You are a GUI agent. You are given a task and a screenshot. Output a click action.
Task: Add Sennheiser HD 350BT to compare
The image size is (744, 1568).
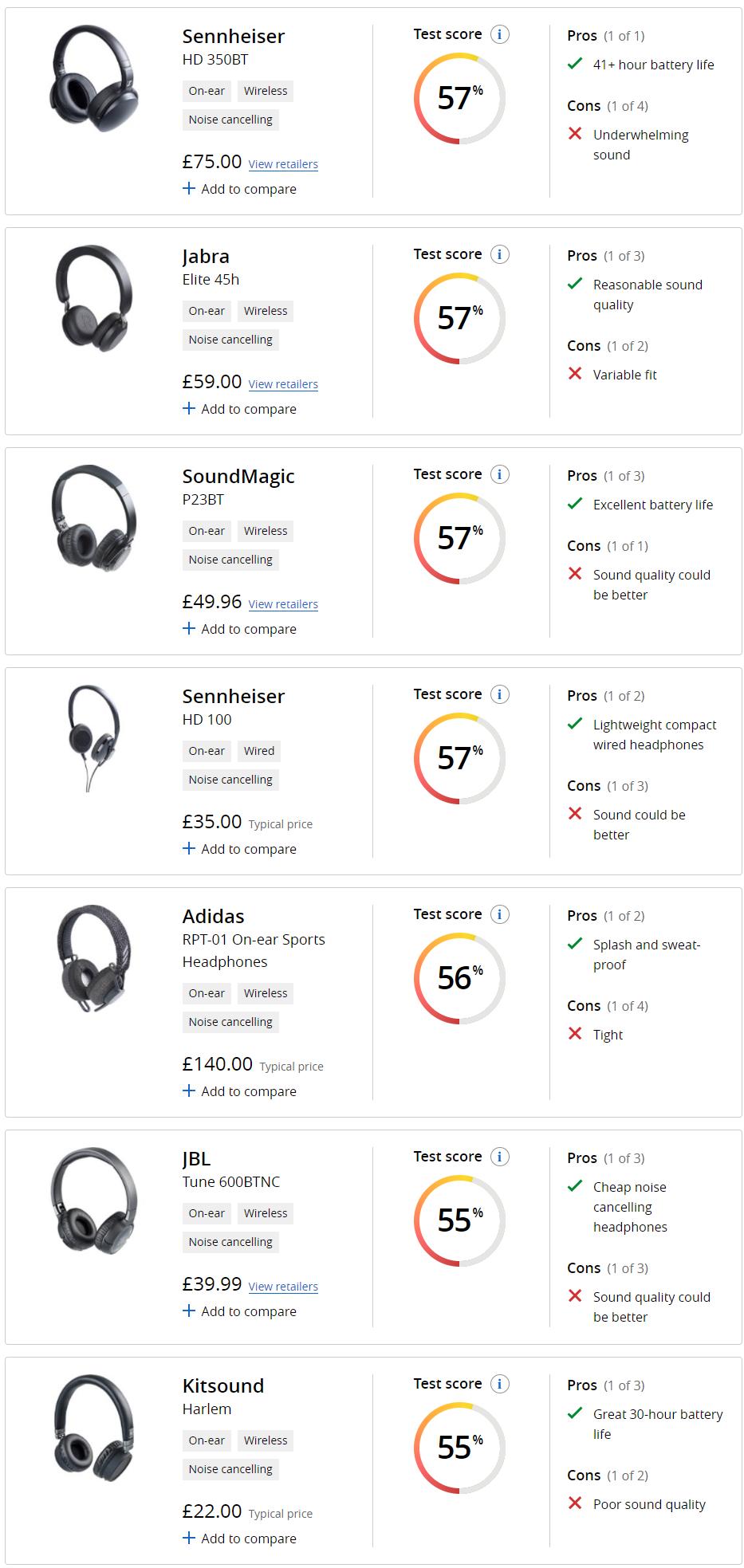pyautogui.click(x=239, y=189)
